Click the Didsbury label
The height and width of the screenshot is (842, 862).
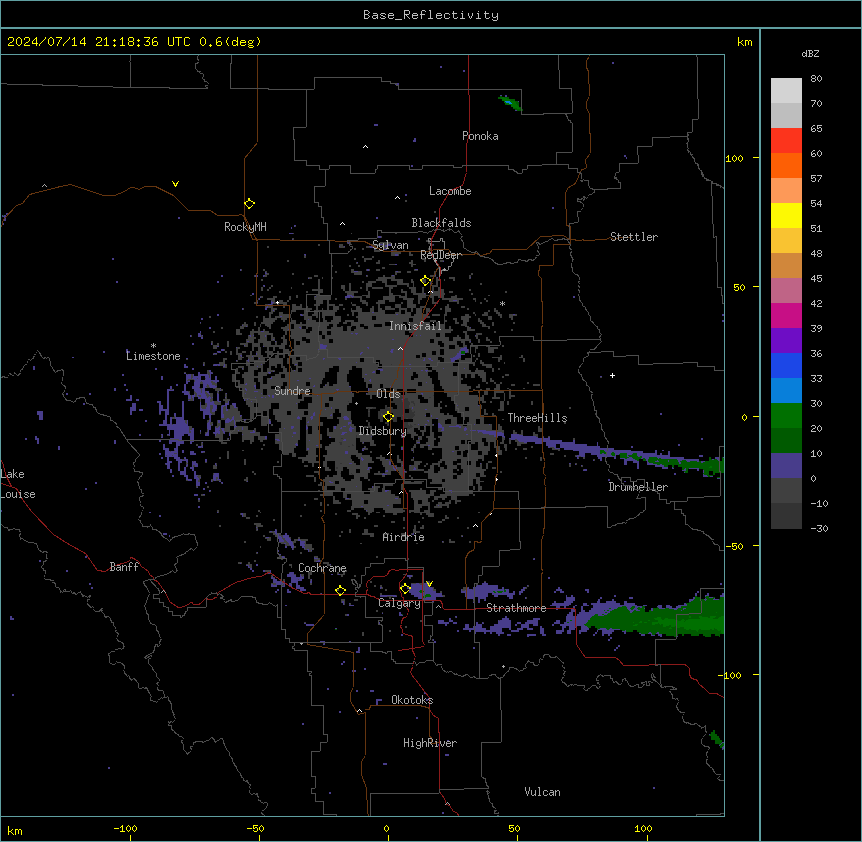click(383, 431)
